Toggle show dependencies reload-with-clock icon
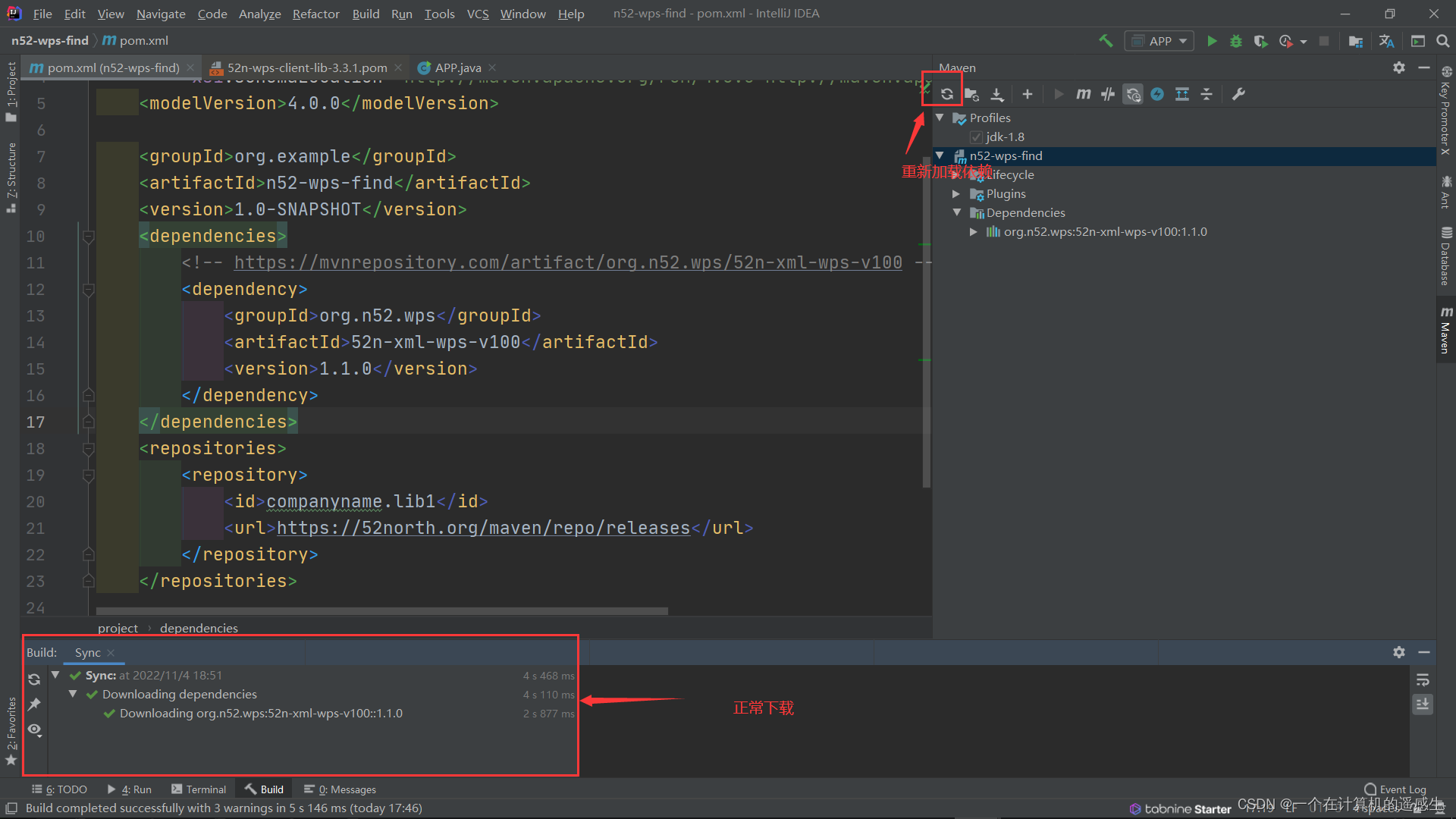This screenshot has width=1456, height=819. [x=1133, y=94]
